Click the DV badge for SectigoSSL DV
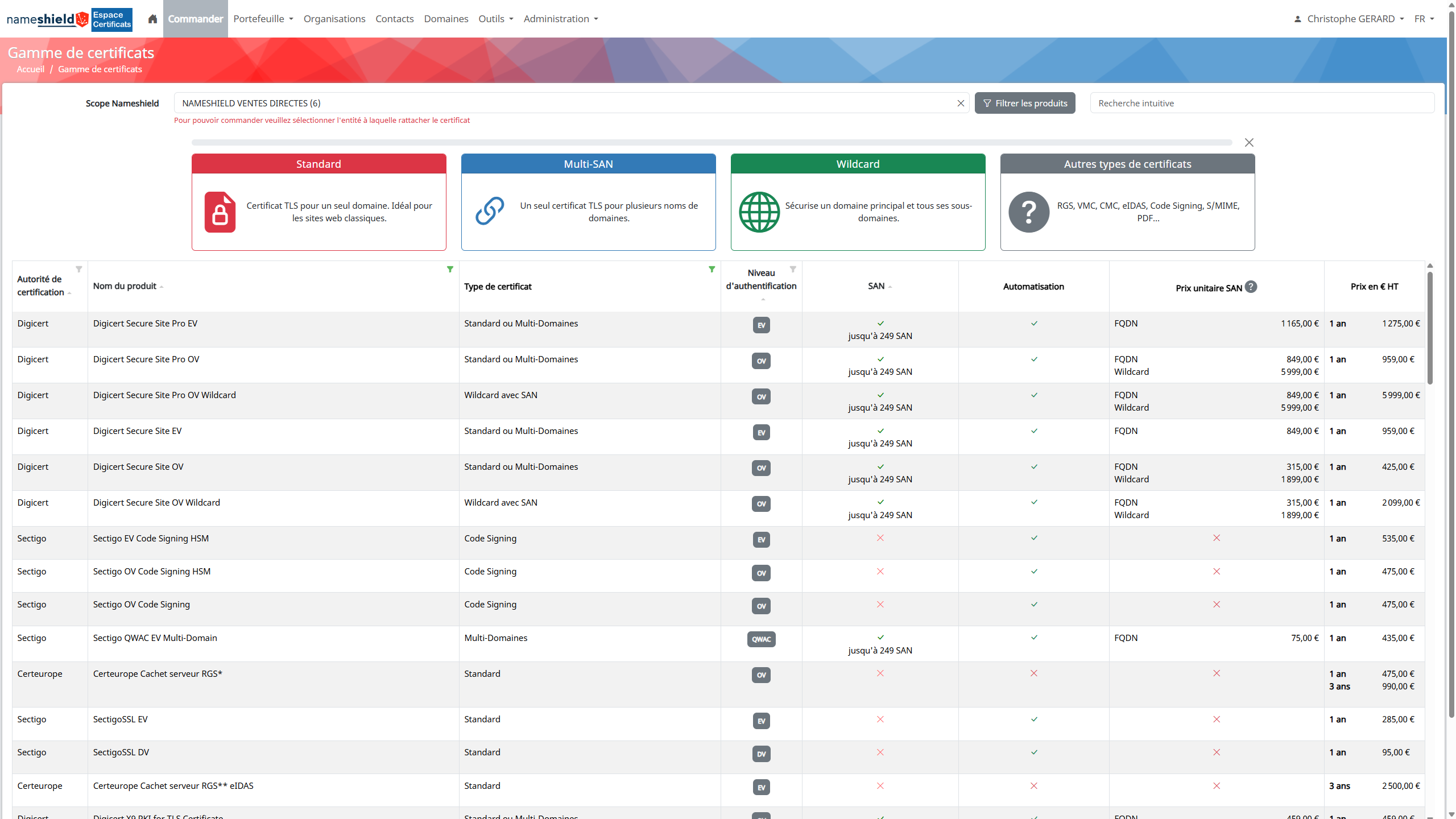This screenshot has width=1456, height=819. pos(761,754)
